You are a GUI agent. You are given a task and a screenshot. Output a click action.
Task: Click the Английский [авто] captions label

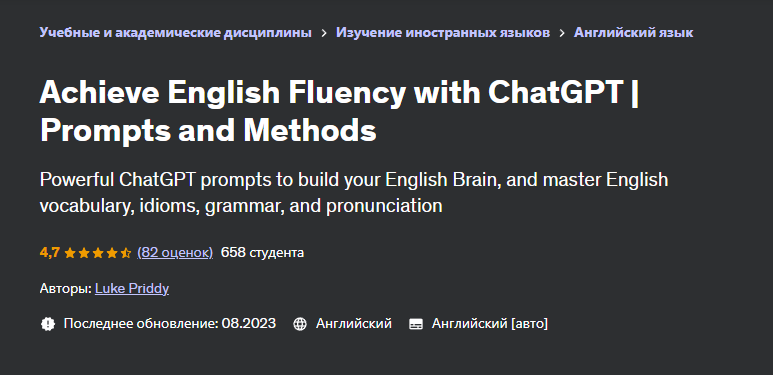(490, 324)
